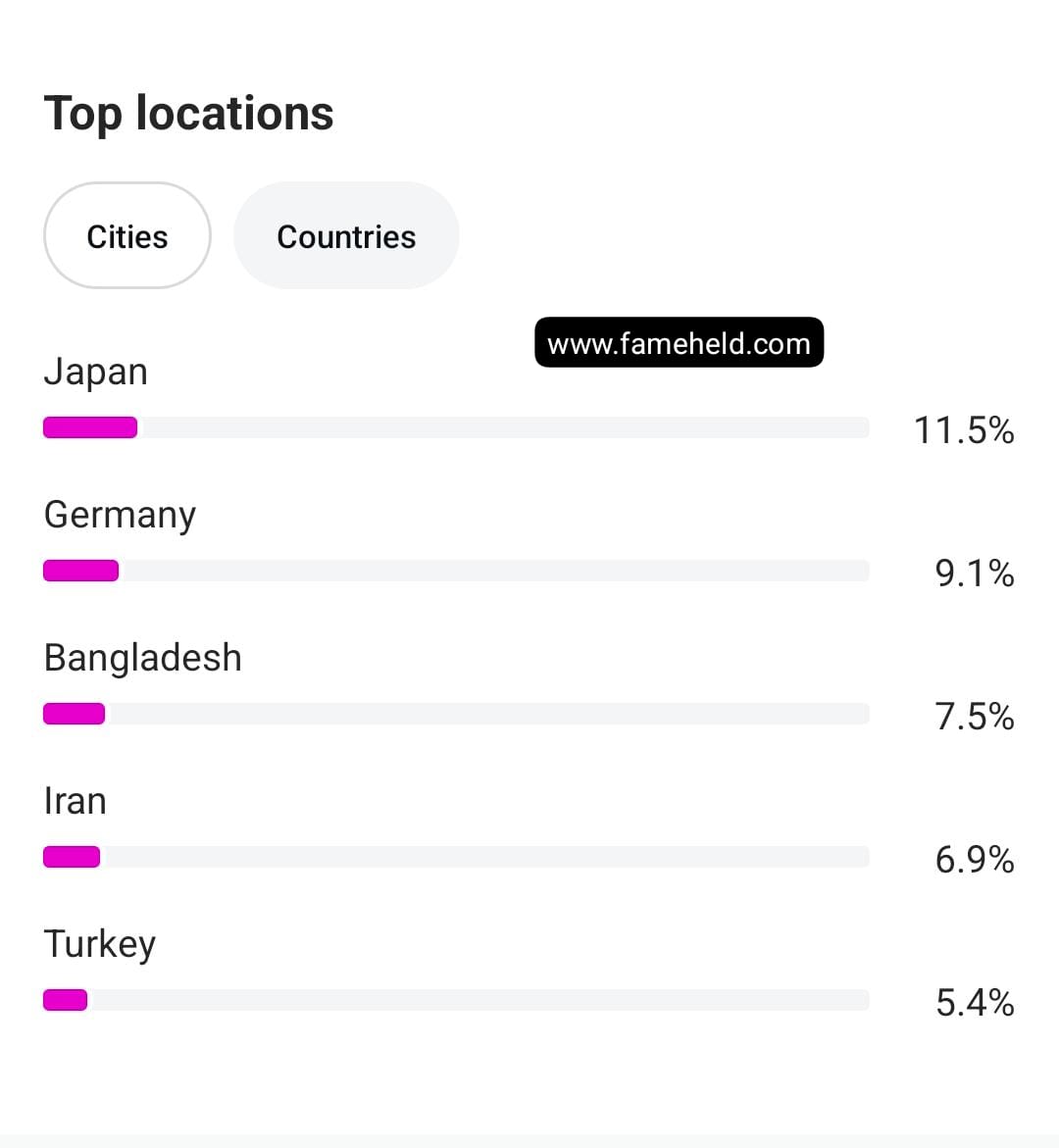The width and height of the screenshot is (1059, 1148).
Task: Click the Iran location label
Action: [x=75, y=800]
